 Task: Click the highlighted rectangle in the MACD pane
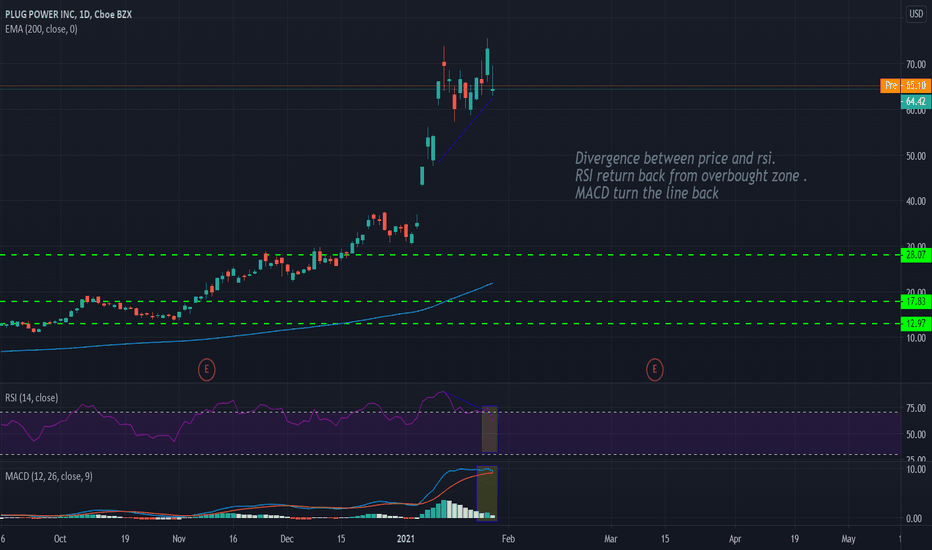487,494
